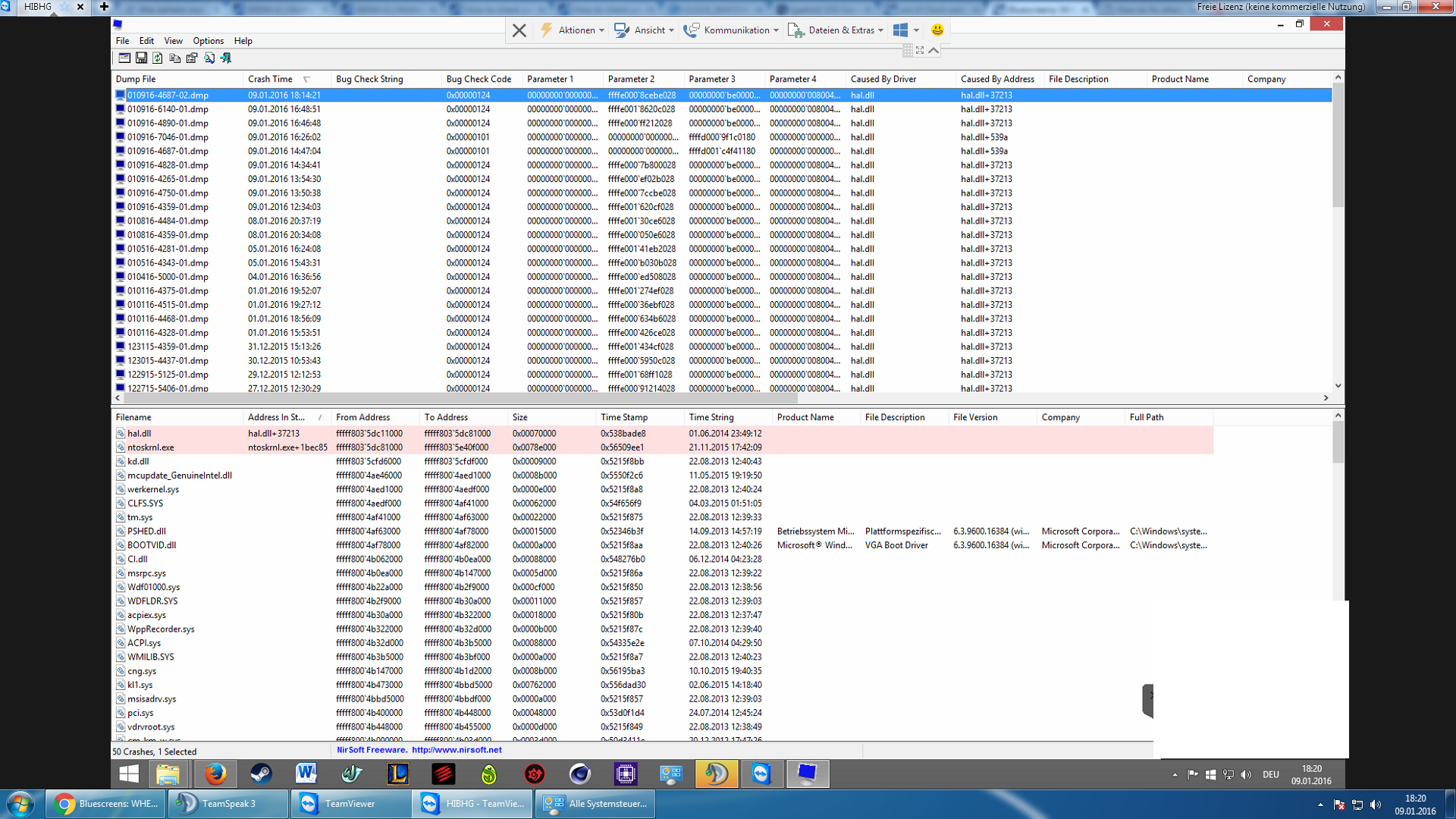Open the View menu
This screenshot has width=1456, height=819.
173,41
